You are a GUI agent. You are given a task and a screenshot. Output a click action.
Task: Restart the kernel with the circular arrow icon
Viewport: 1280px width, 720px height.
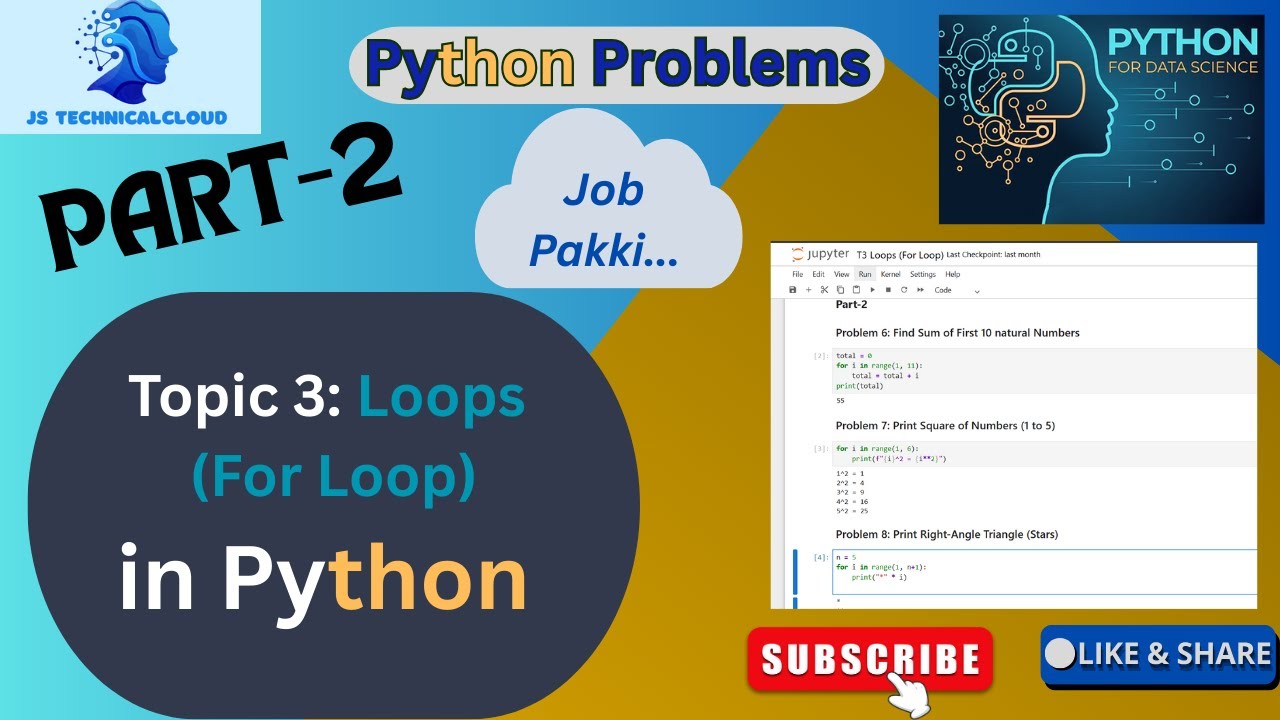(x=904, y=290)
